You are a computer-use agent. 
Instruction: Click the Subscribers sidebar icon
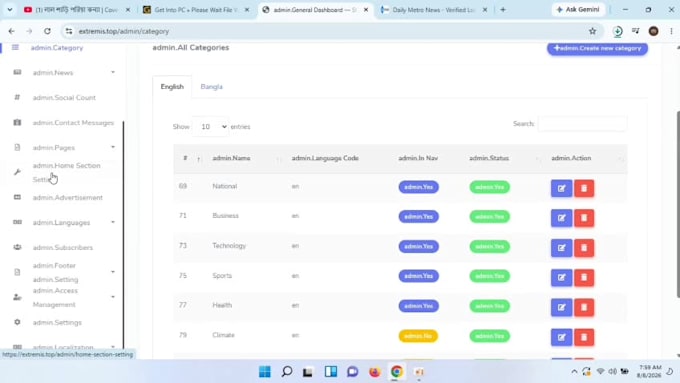coord(17,247)
